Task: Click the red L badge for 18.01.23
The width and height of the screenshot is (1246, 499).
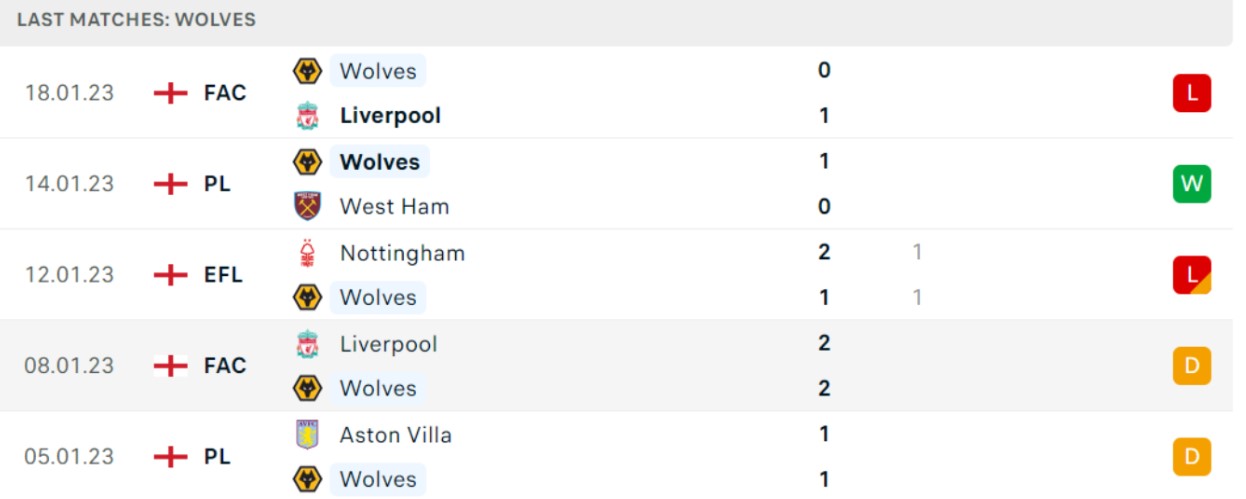Action: click(x=1192, y=93)
